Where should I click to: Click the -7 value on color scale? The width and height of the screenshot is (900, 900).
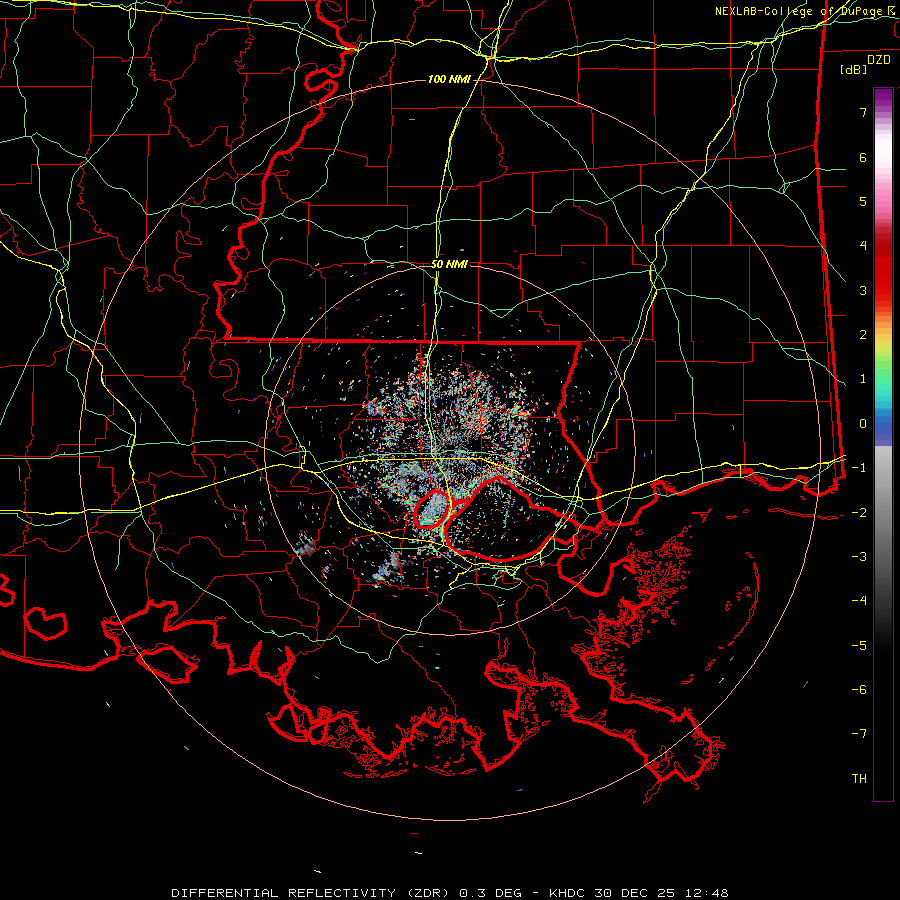(859, 734)
